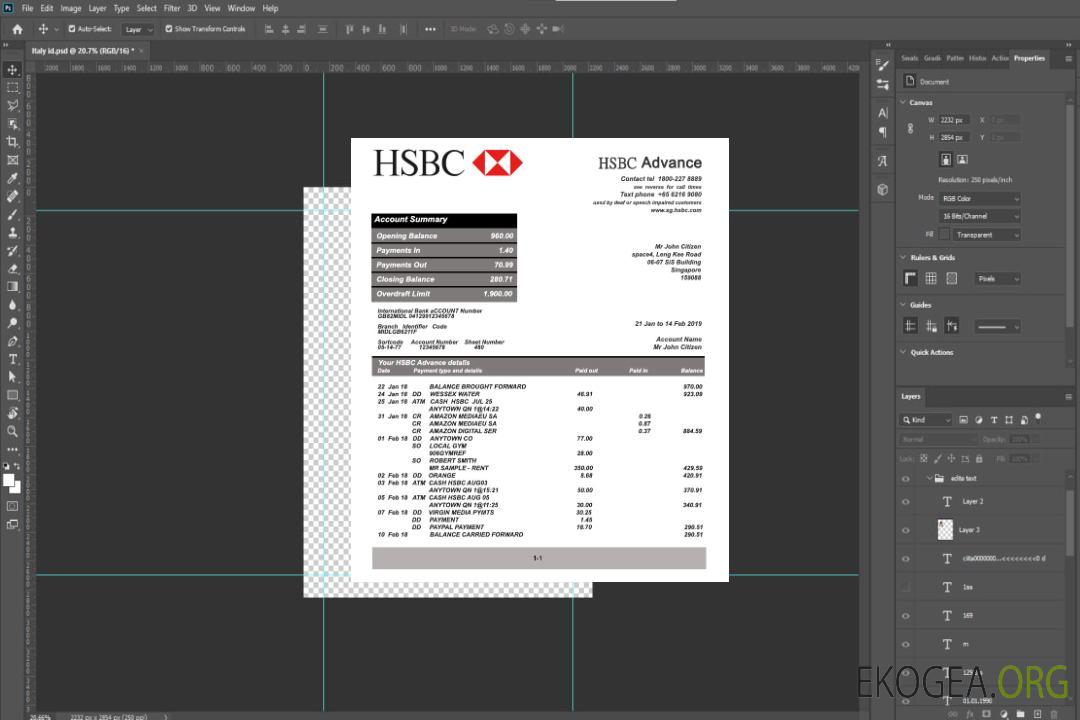Screen dimensions: 1080x720
Task: Select the Brush tool
Action: (12, 214)
